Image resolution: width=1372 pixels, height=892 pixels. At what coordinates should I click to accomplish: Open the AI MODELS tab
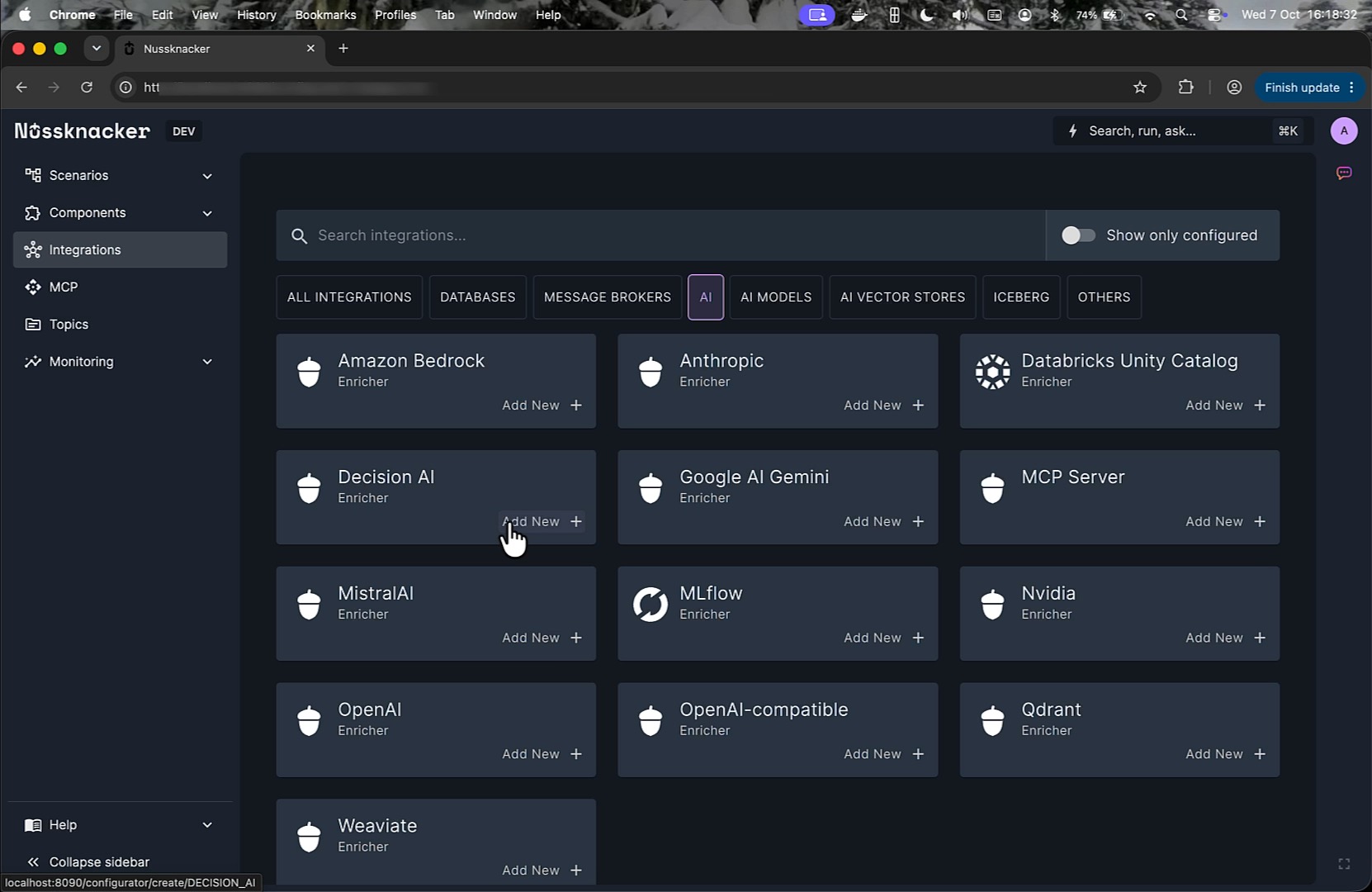point(776,297)
